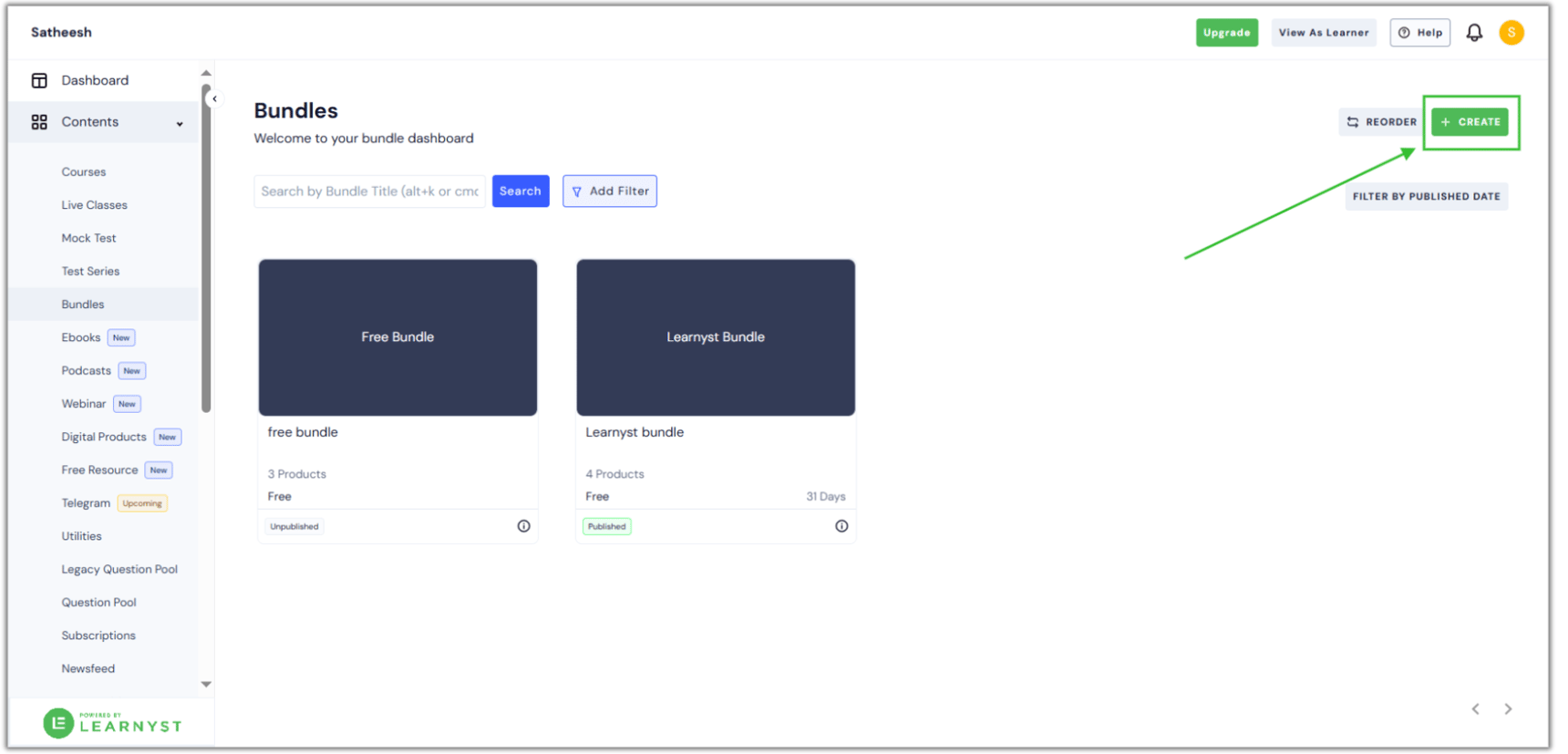Open Filter By Published Date options
This screenshot has width=1568, height=754.
coord(1426,197)
